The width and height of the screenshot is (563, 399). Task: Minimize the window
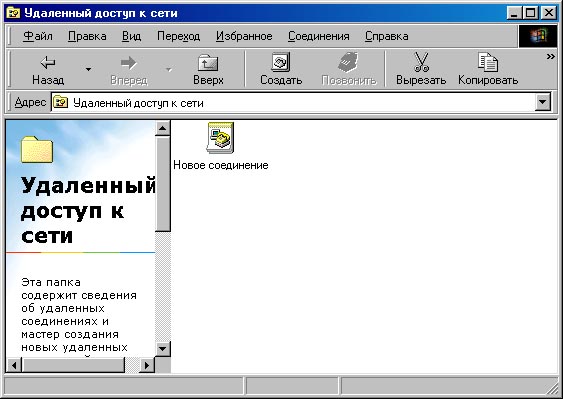click(x=514, y=13)
